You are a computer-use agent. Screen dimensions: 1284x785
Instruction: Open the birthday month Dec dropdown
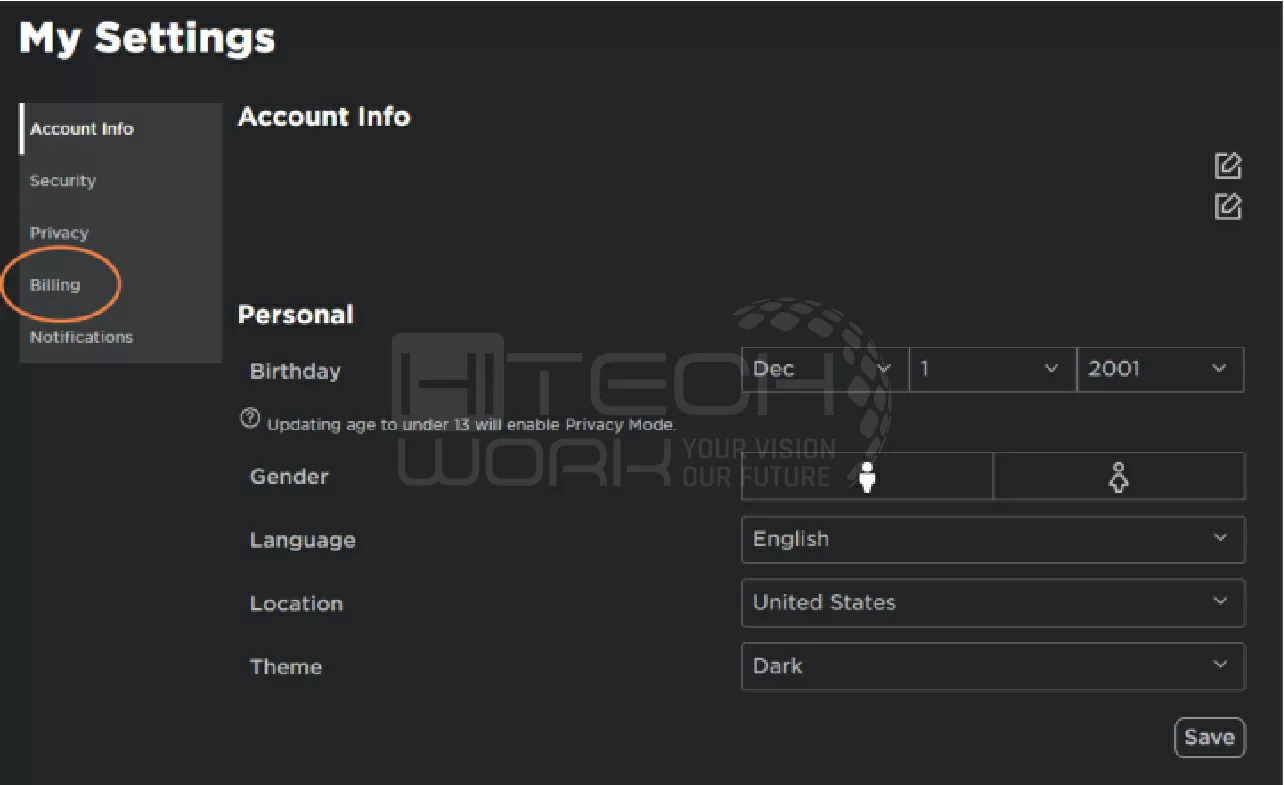click(824, 369)
